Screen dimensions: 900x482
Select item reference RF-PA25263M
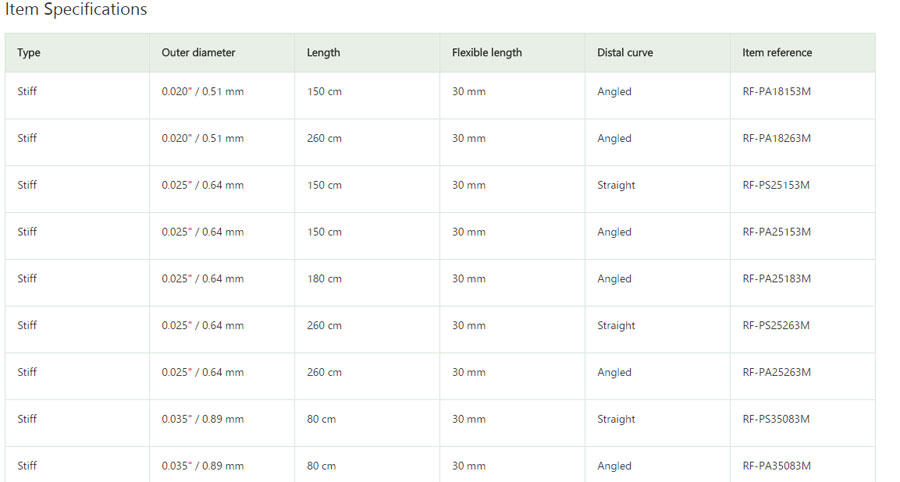(x=776, y=372)
